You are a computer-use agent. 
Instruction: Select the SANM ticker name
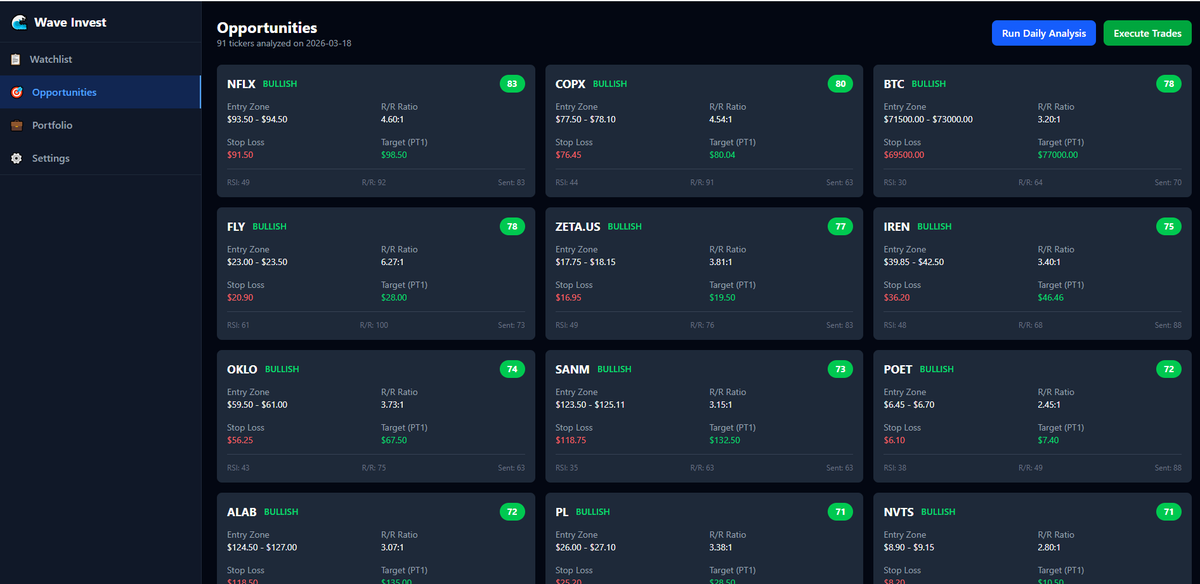click(573, 369)
